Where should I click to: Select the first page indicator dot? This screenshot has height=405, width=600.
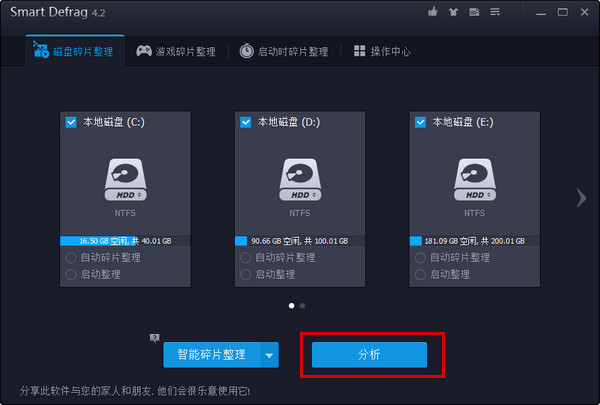(x=292, y=305)
